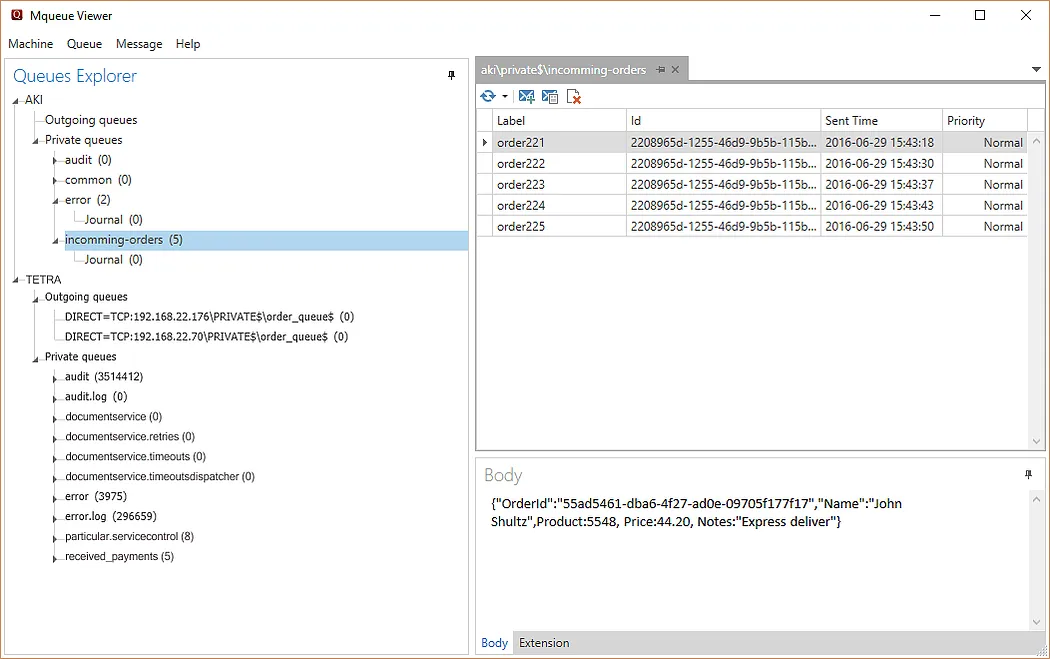Click the Body panel scroll-up arrow
The width and height of the screenshot is (1050, 659).
(x=1037, y=500)
